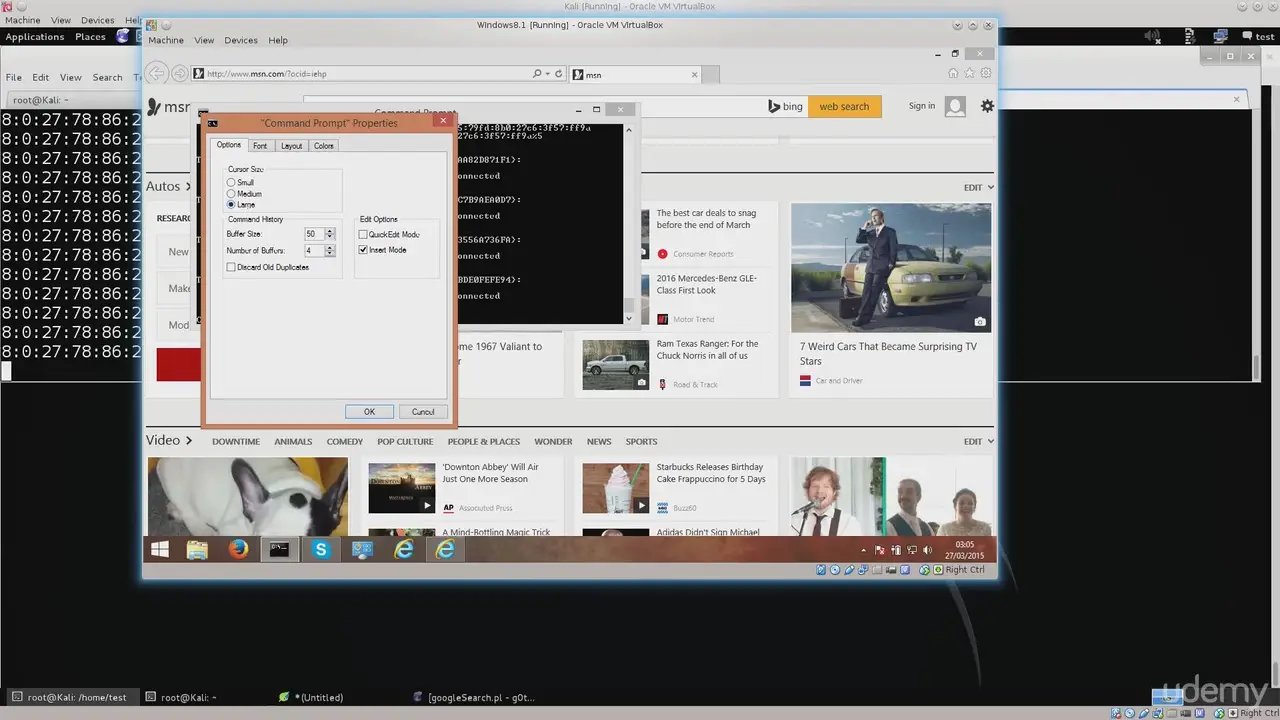Click the Buffer Size value field
The width and height of the screenshot is (1280, 720).
coord(313,234)
